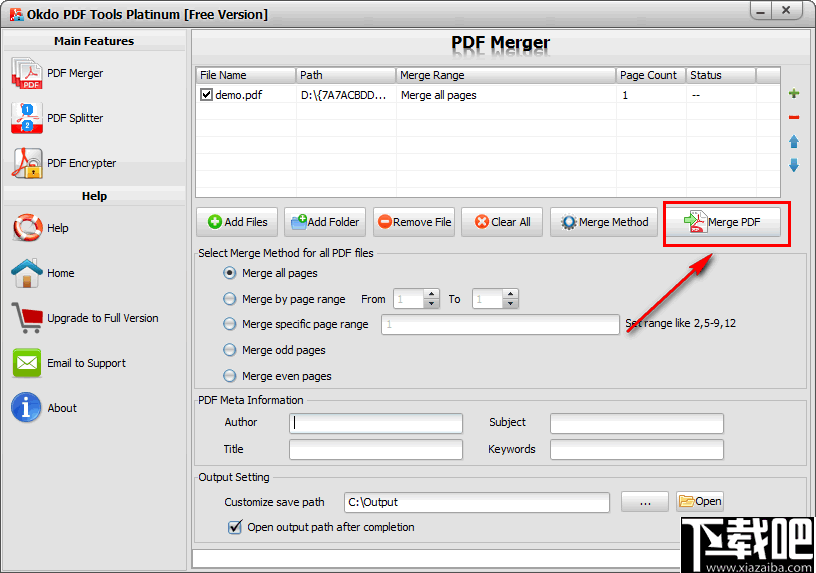Open Email to Support link
The width and height of the screenshot is (816, 573).
click(86, 363)
